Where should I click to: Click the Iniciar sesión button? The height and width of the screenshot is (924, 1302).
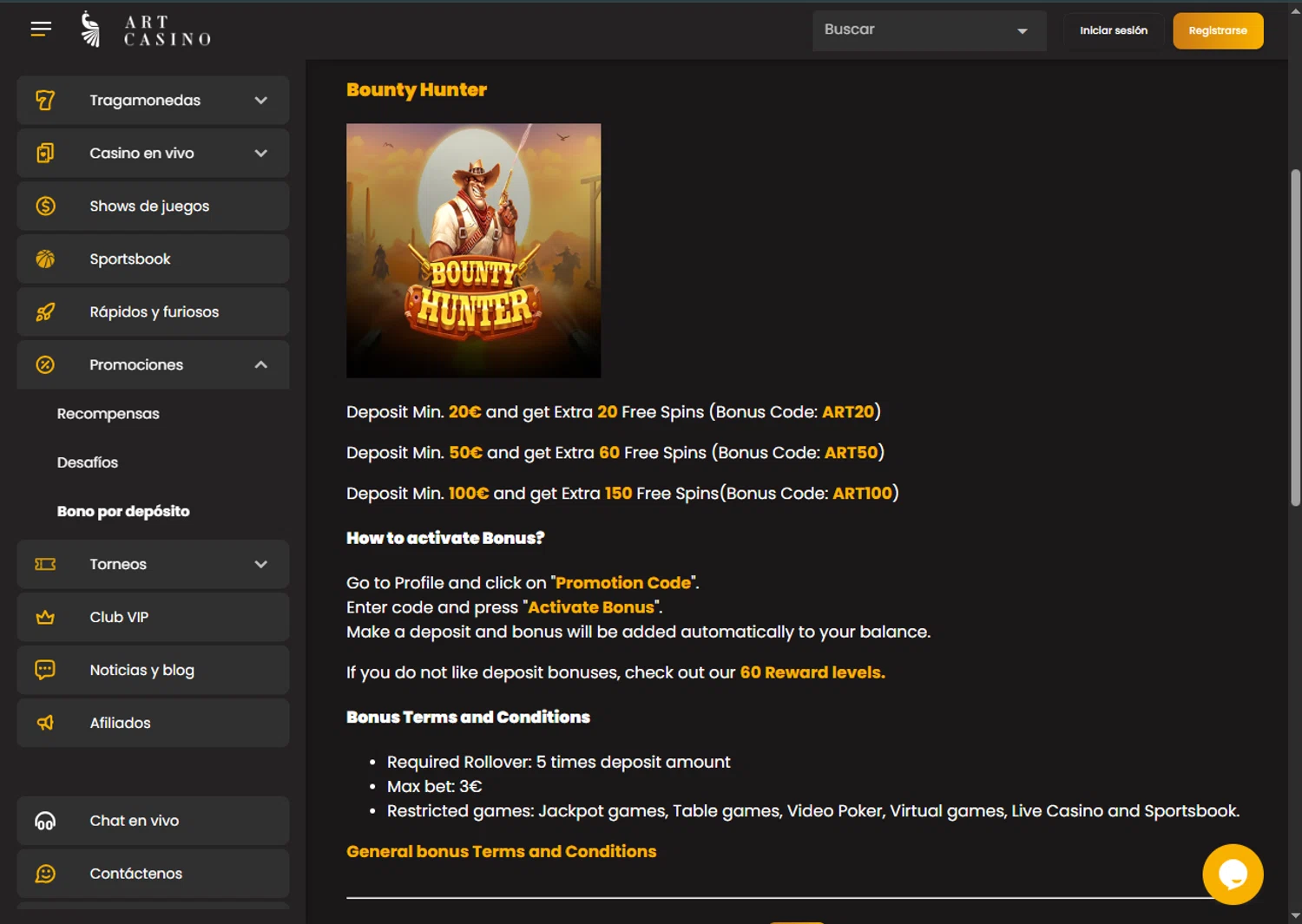(1114, 30)
